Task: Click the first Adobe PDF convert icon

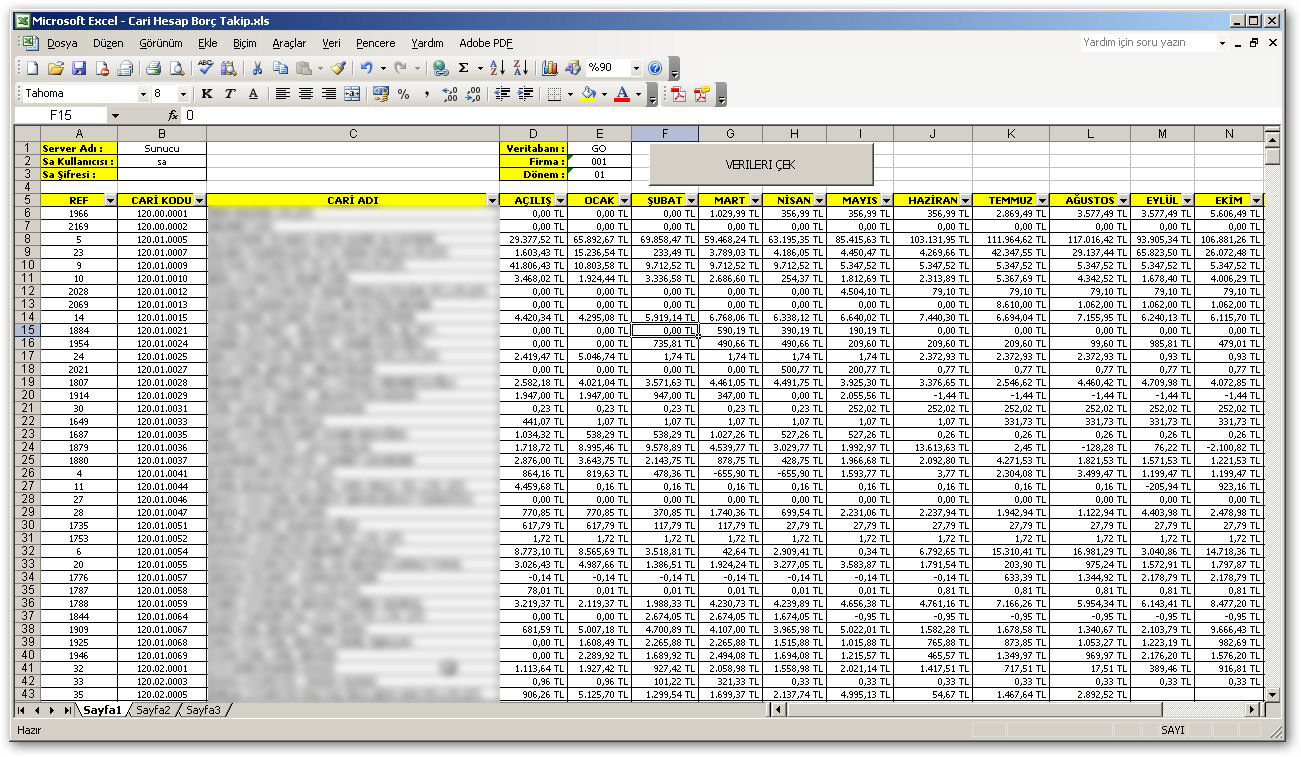Action: point(679,94)
